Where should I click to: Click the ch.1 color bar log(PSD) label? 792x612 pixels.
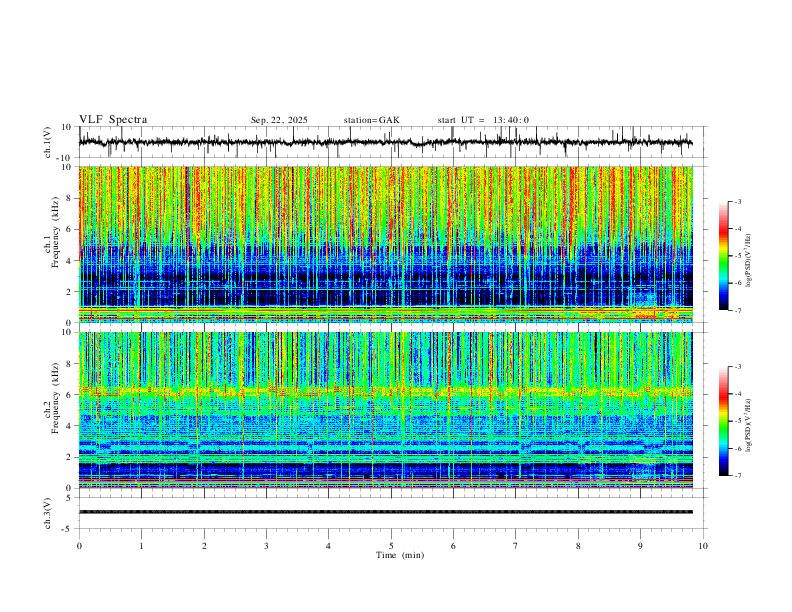tap(749, 261)
